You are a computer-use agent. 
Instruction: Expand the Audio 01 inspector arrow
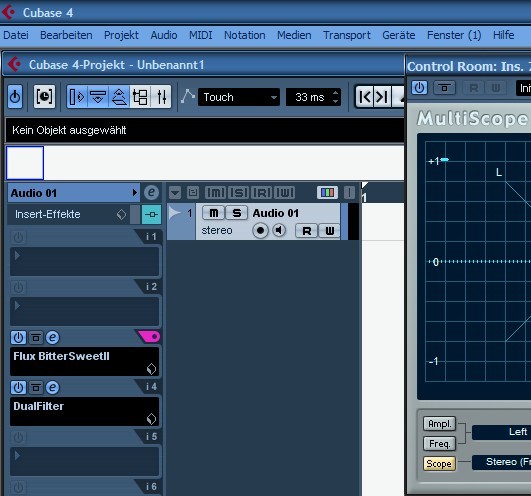pos(135,192)
